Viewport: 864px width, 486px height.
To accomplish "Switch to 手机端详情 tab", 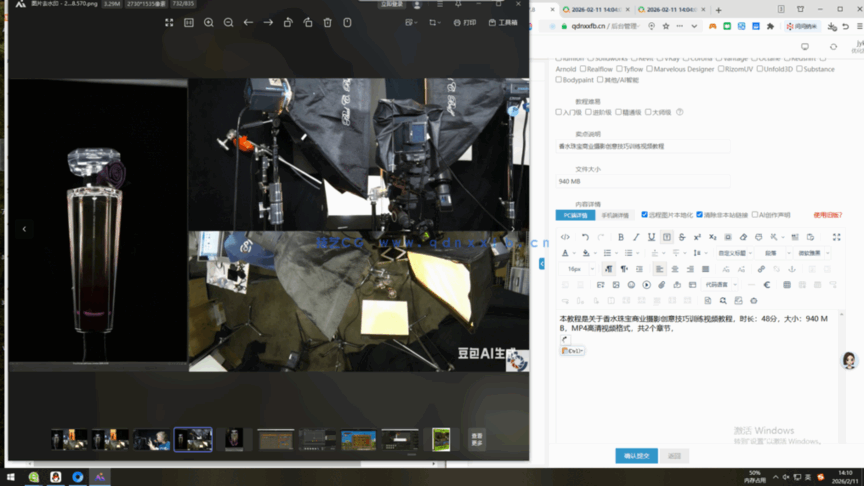I will point(615,215).
